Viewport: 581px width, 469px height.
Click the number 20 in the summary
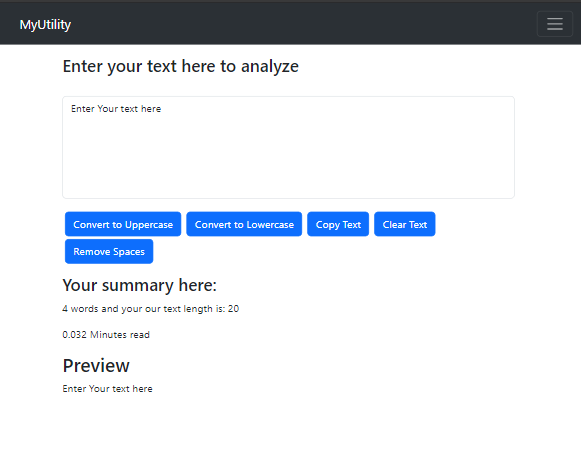coord(233,309)
